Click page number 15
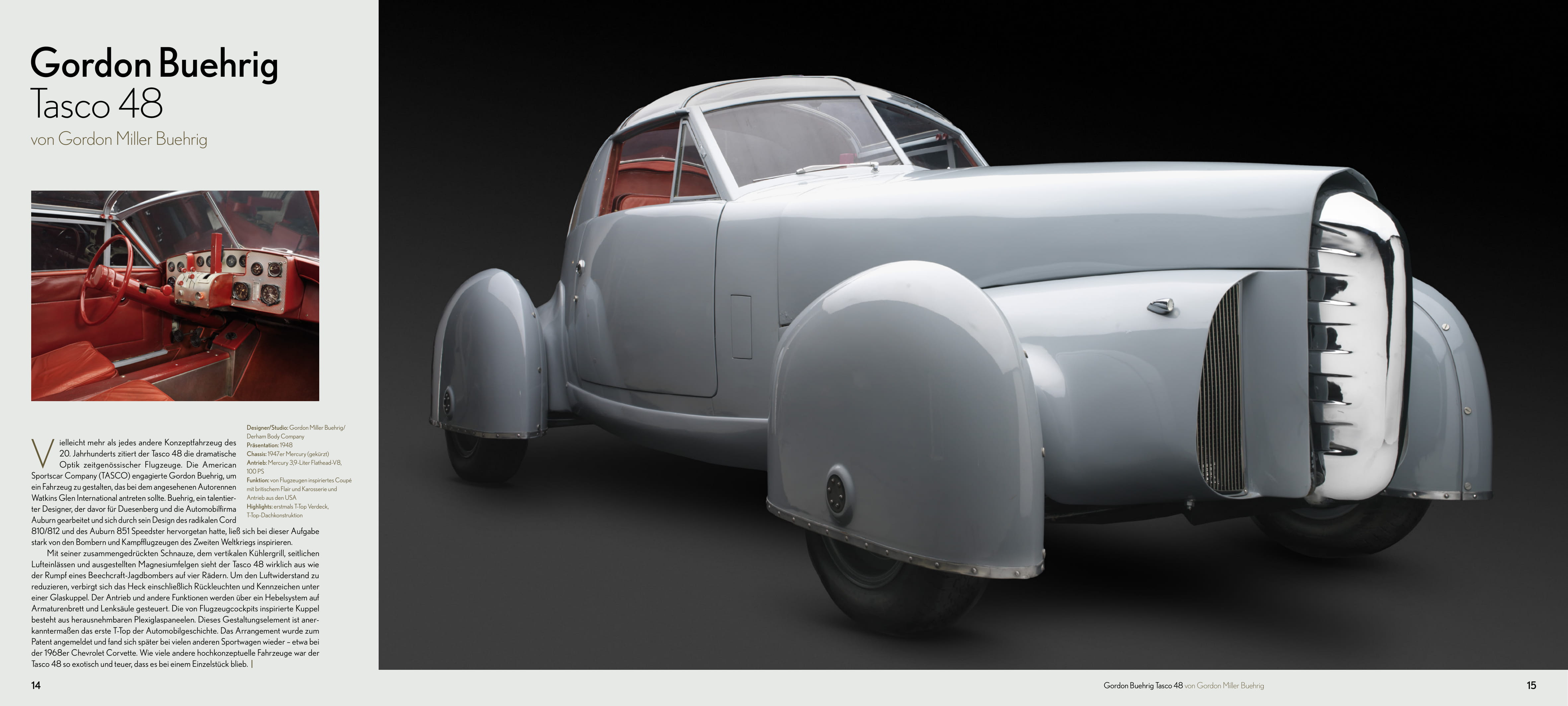This screenshot has width=1568, height=706. 1531,685
